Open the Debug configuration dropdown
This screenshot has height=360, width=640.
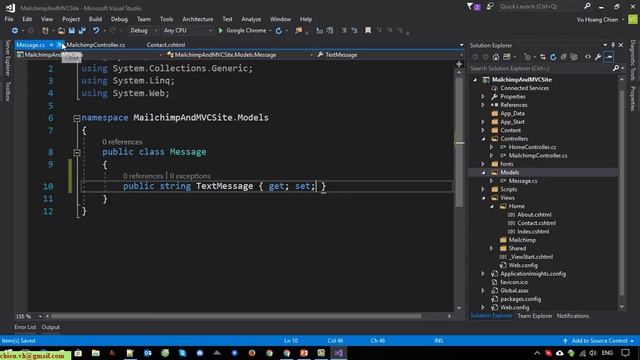[143, 31]
